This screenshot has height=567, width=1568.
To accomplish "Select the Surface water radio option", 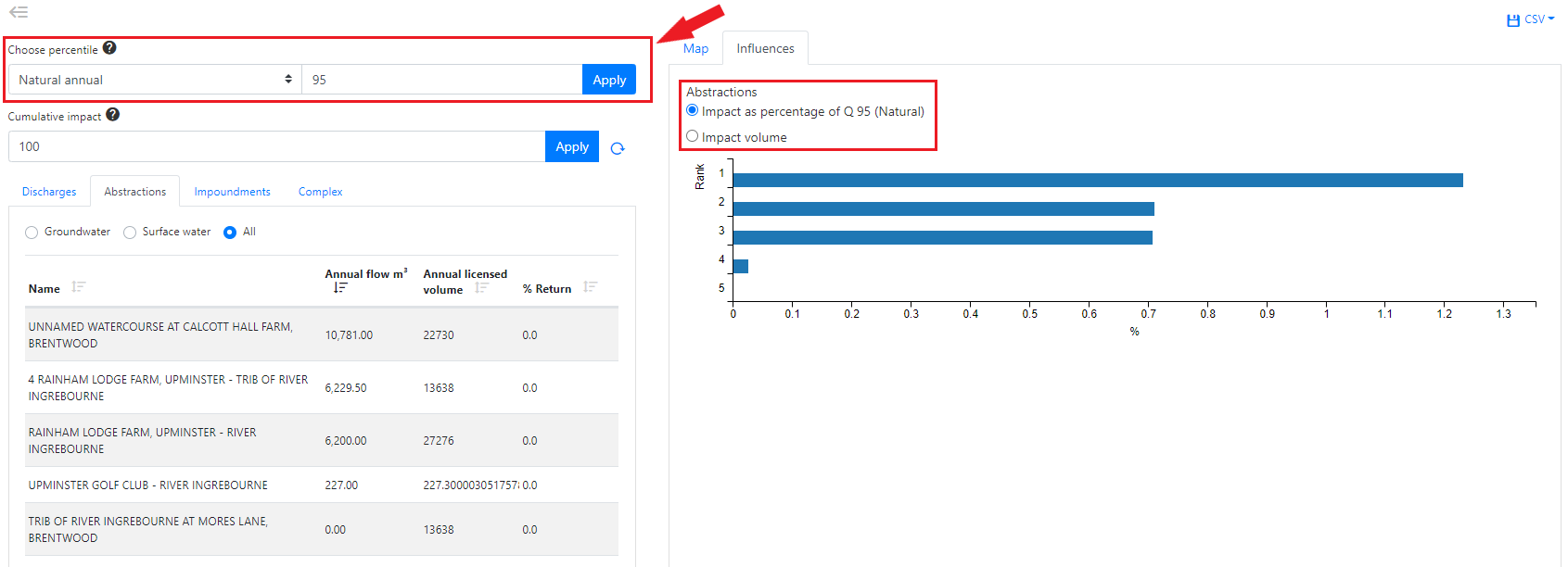I will point(130,233).
